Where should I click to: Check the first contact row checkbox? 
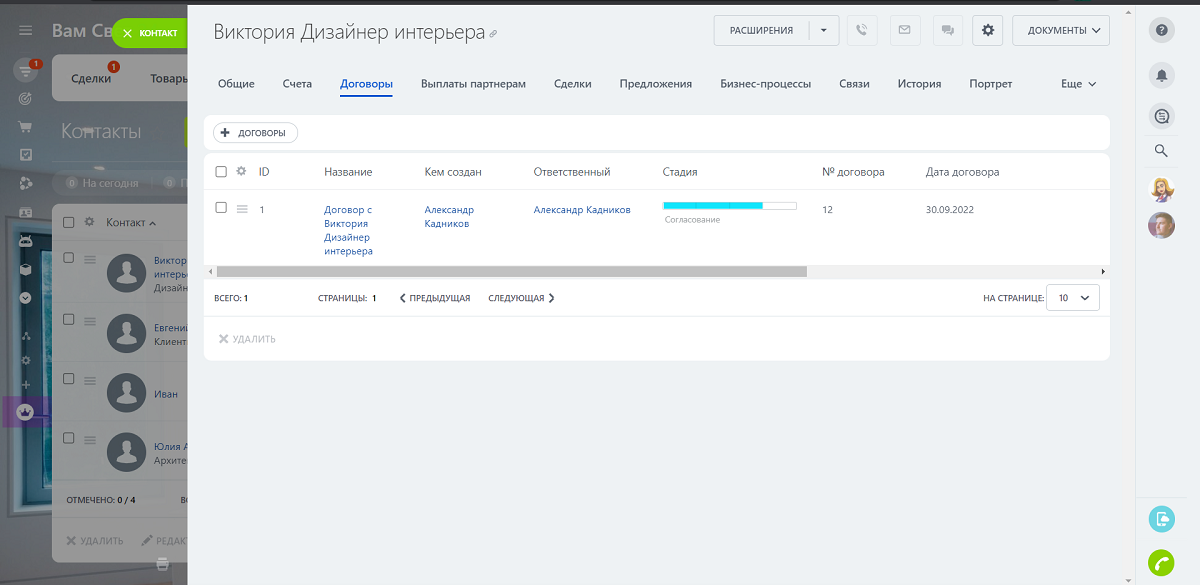[x=69, y=258]
